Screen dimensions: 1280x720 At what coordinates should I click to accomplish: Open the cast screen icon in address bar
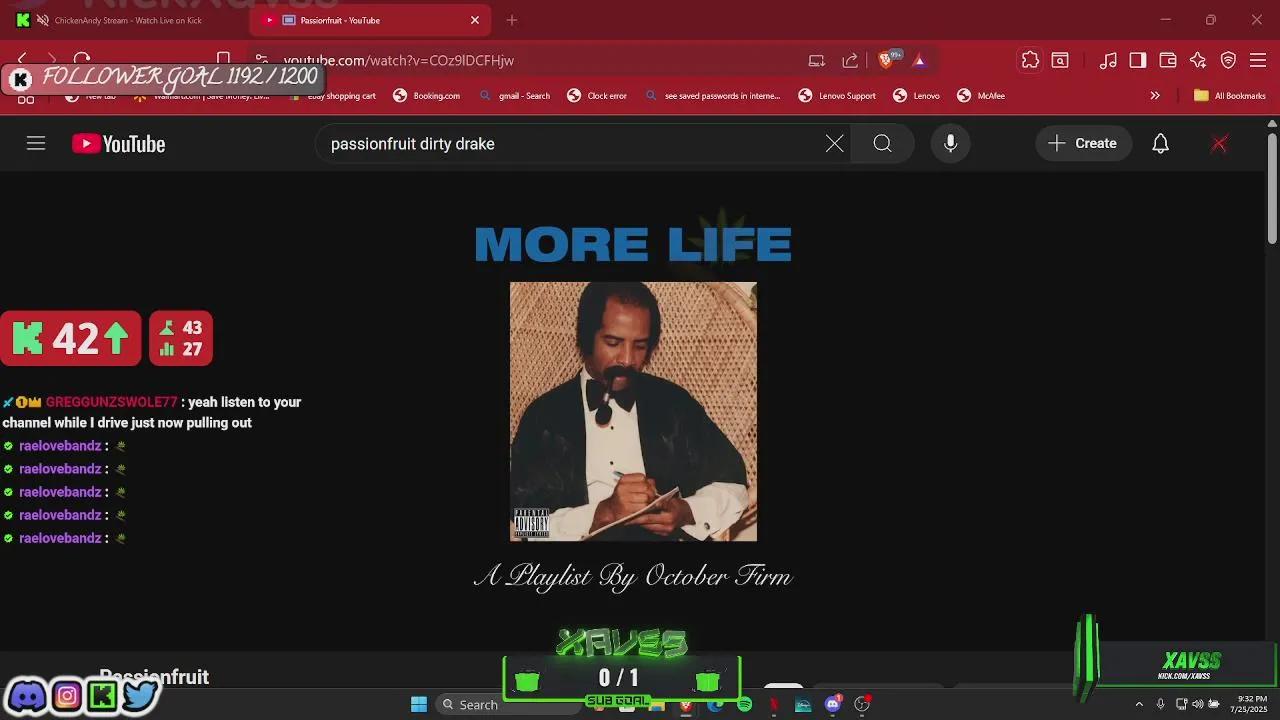click(x=817, y=60)
